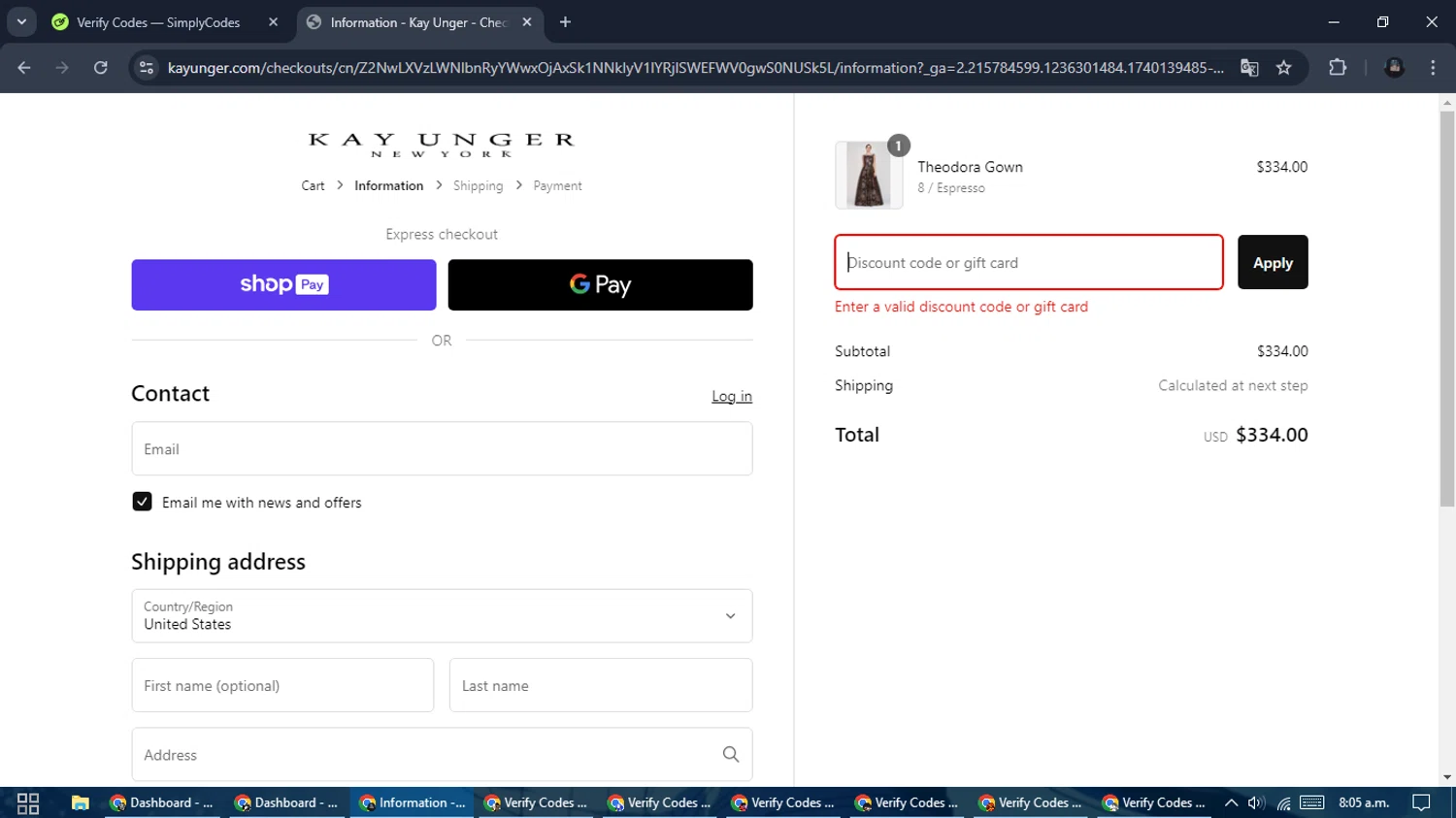Go to Cart breadcrumb link
Viewport: 1456px width, 818px height.
(313, 185)
